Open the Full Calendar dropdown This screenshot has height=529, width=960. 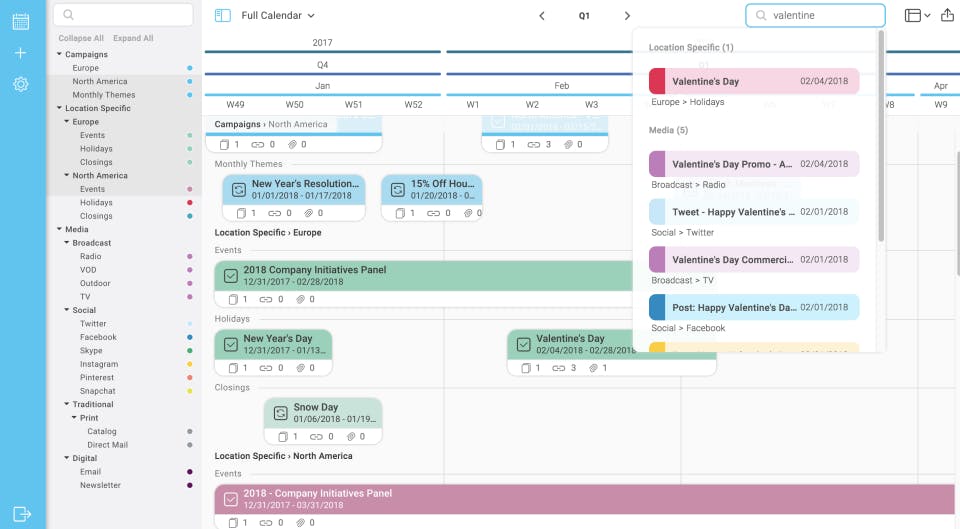(277, 15)
